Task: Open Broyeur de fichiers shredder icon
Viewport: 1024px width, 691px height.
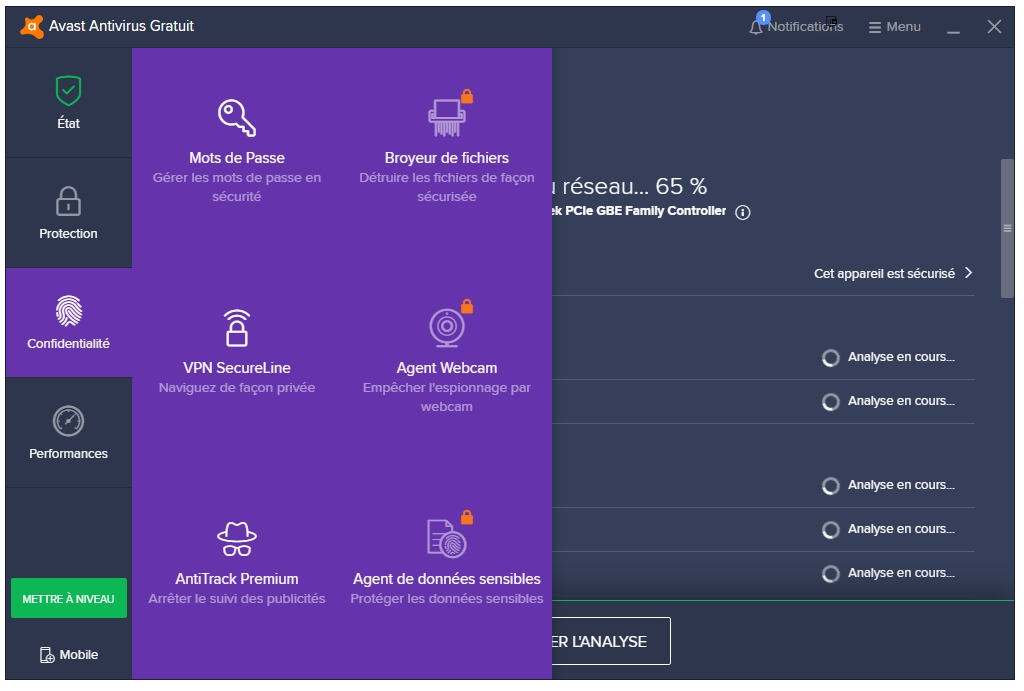Action: [x=446, y=118]
